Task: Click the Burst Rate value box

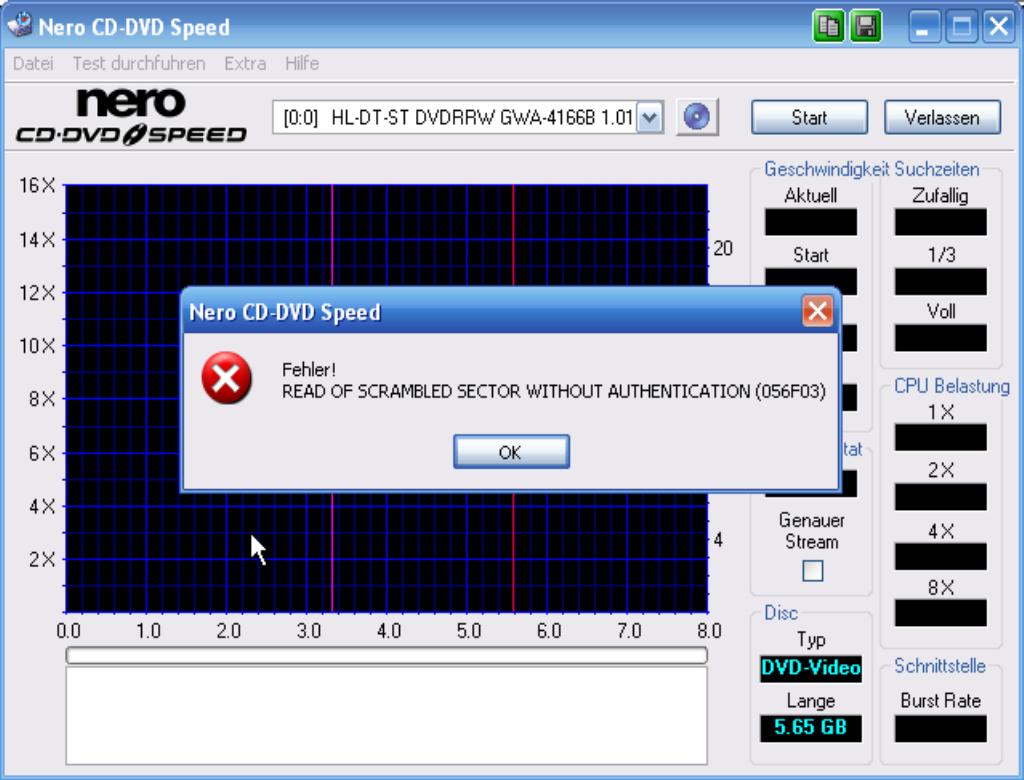Action: coord(940,728)
